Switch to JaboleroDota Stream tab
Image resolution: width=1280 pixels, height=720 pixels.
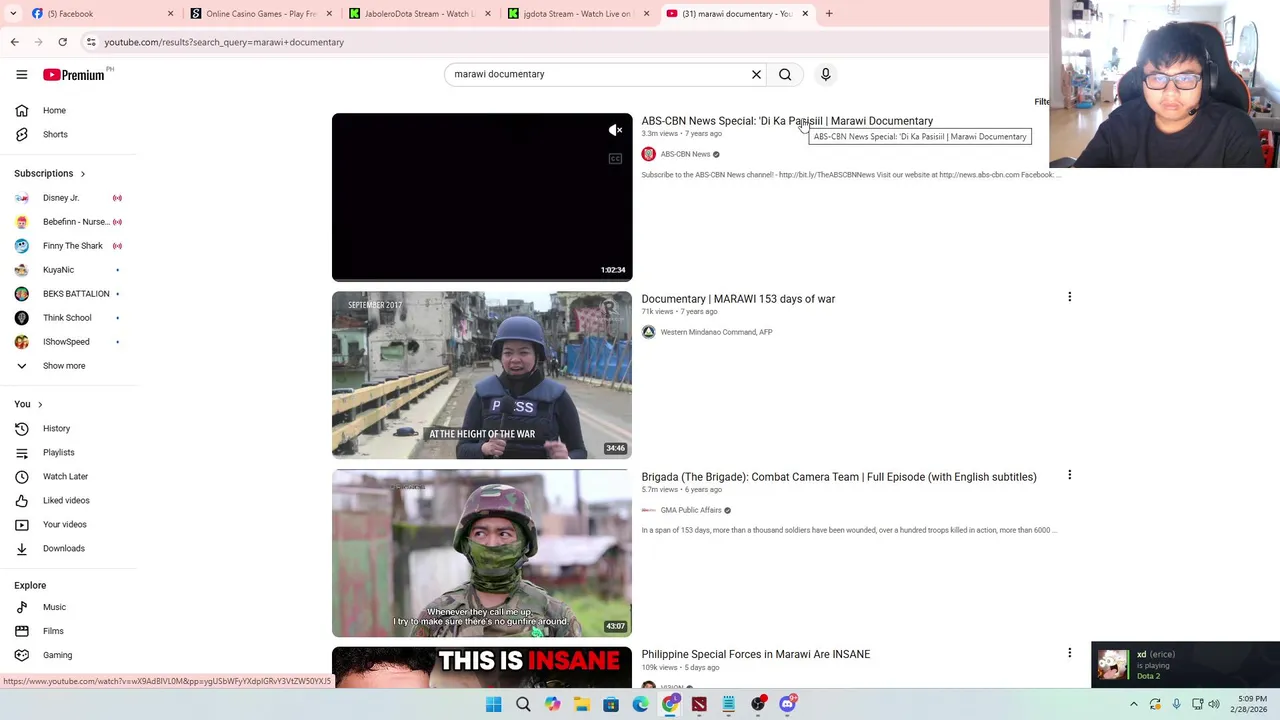[x=419, y=13]
